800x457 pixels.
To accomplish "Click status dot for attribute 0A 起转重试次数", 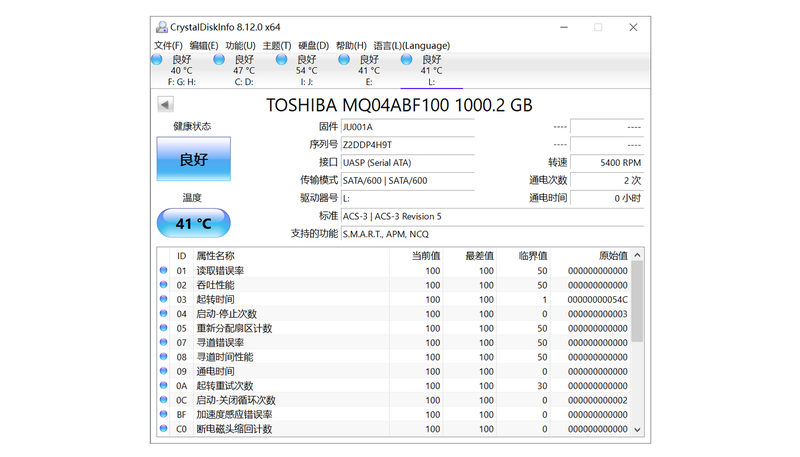I will (x=163, y=385).
